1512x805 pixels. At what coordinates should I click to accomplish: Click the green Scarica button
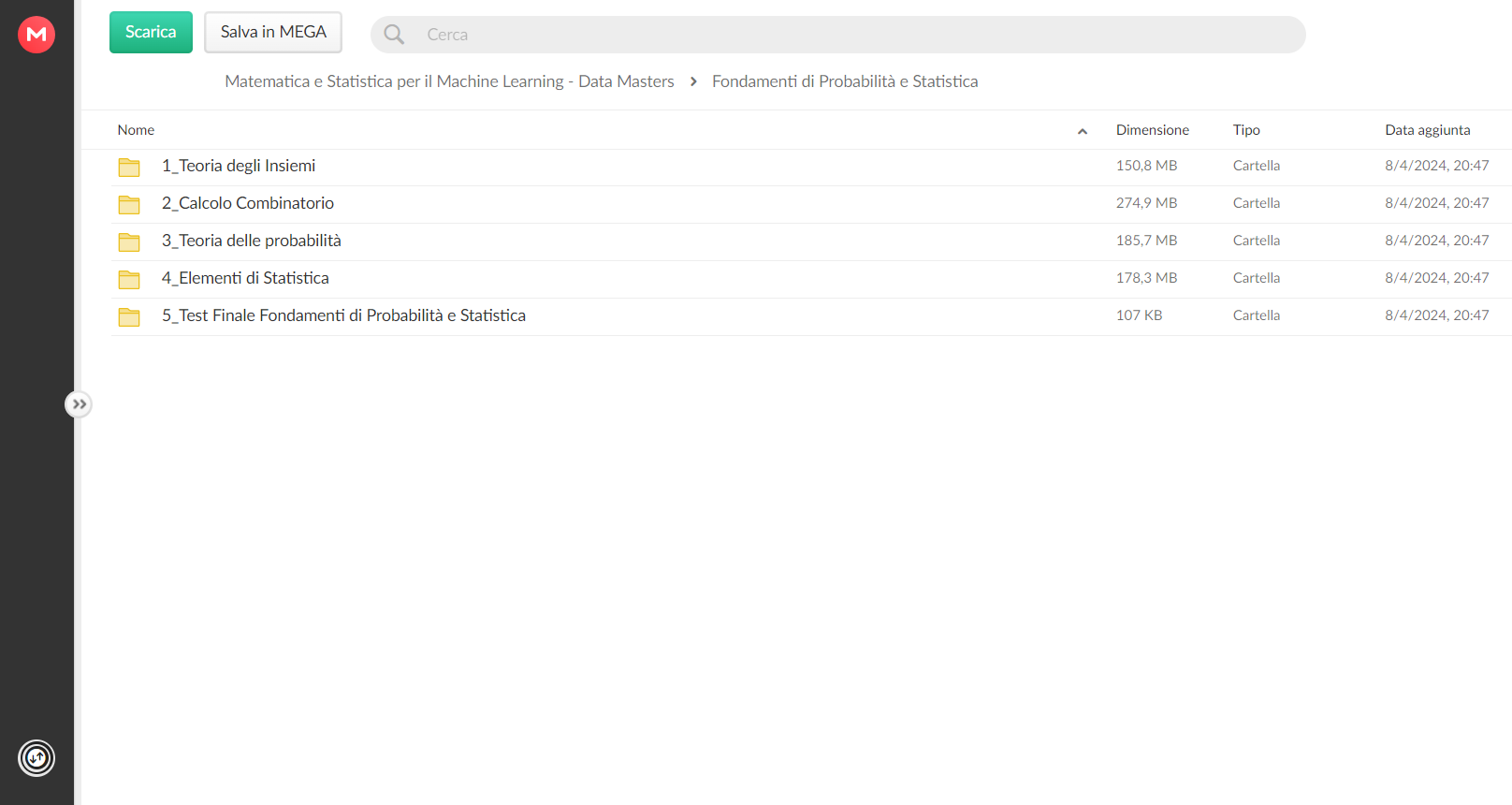click(x=151, y=32)
